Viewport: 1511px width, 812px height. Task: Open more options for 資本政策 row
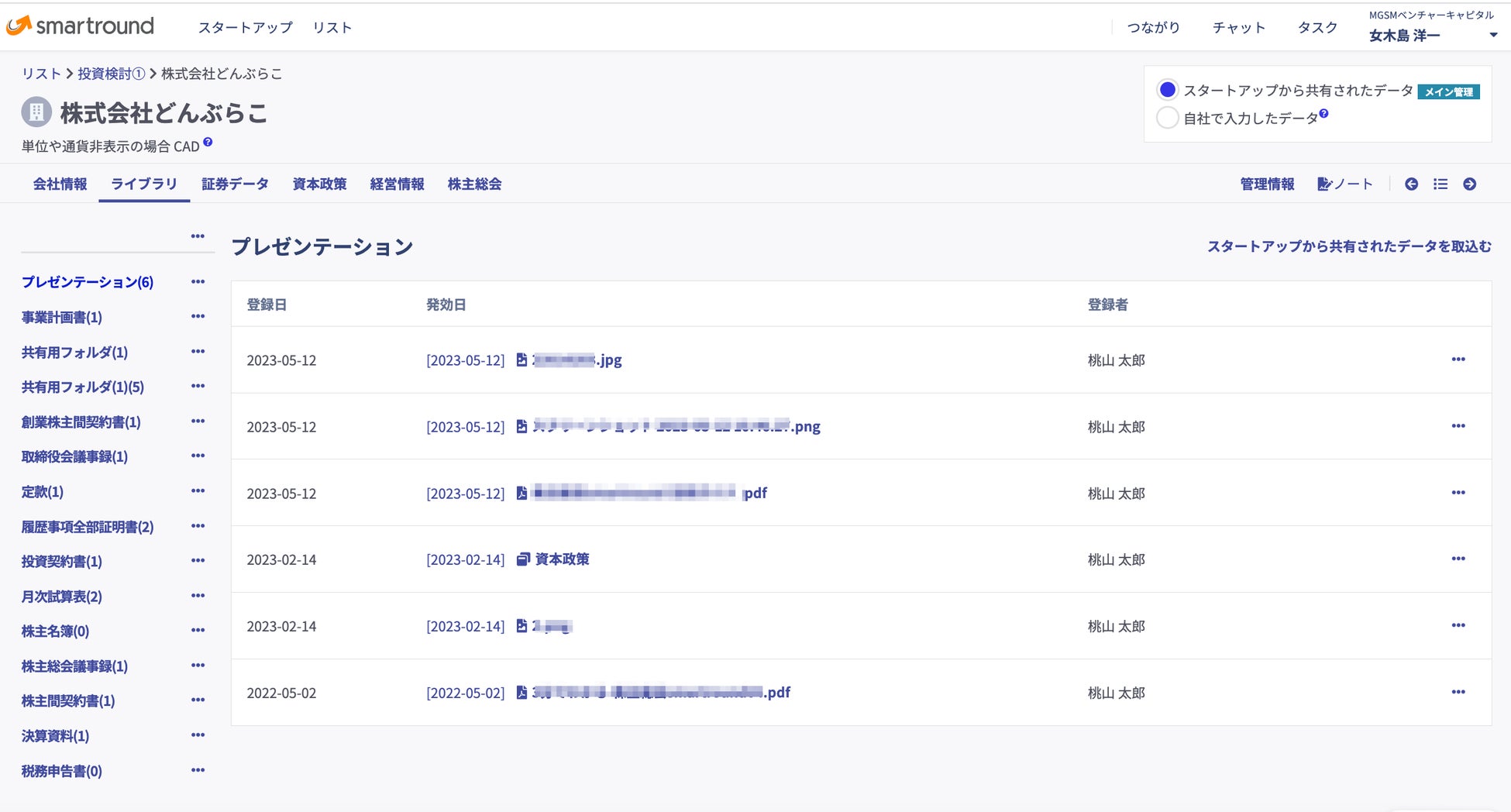(x=1458, y=559)
